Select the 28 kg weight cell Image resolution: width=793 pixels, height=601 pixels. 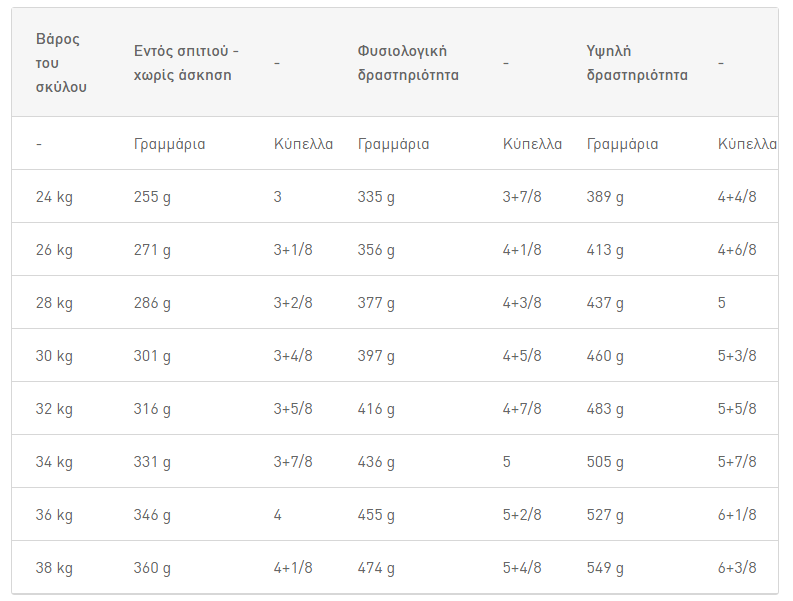pyautogui.click(x=54, y=303)
